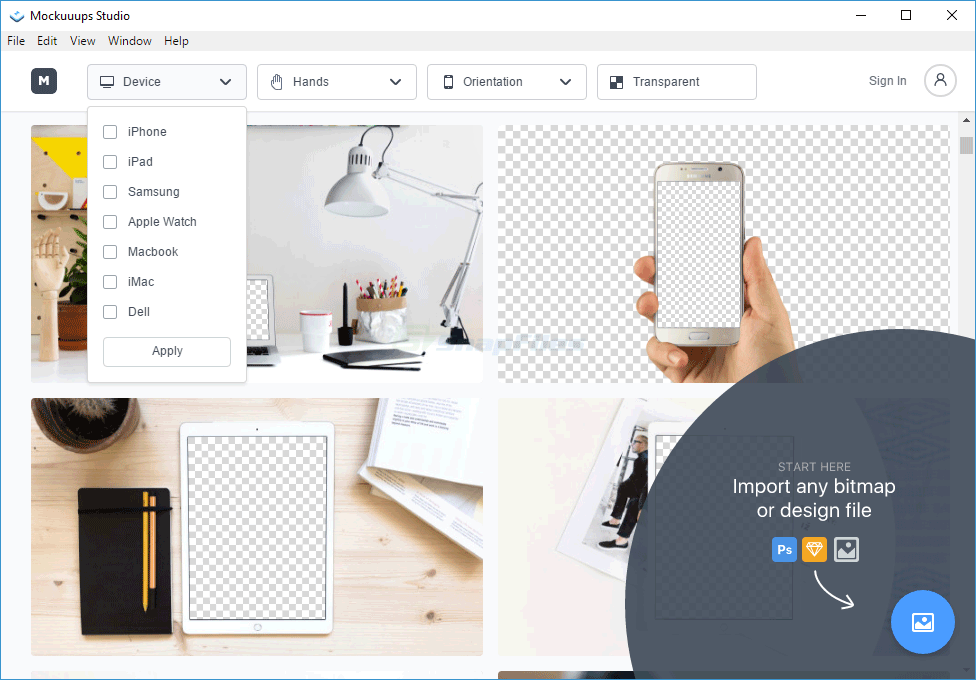
Task: Select the desk lamp workspace mockup
Action: coord(364,253)
